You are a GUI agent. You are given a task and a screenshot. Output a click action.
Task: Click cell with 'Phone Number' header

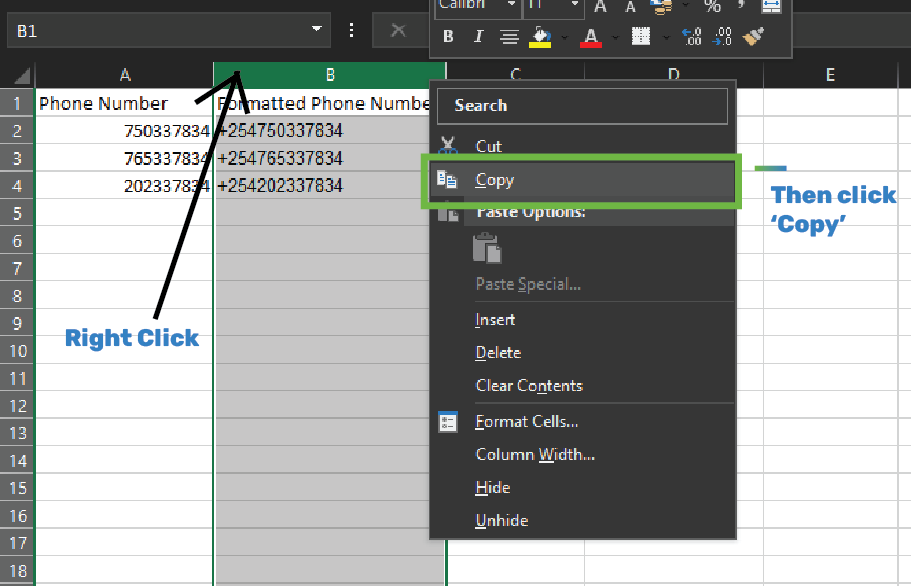pyautogui.click(x=124, y=103)
